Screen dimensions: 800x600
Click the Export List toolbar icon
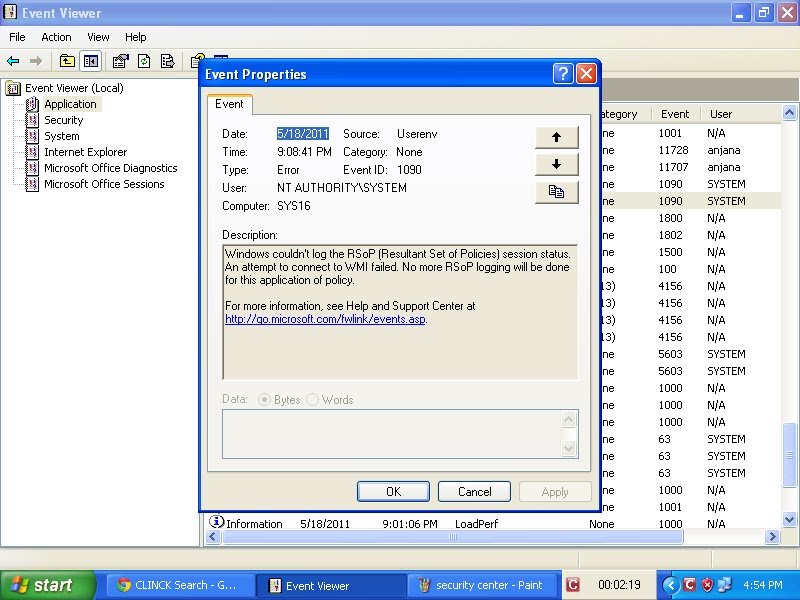(x=168, y=62)
